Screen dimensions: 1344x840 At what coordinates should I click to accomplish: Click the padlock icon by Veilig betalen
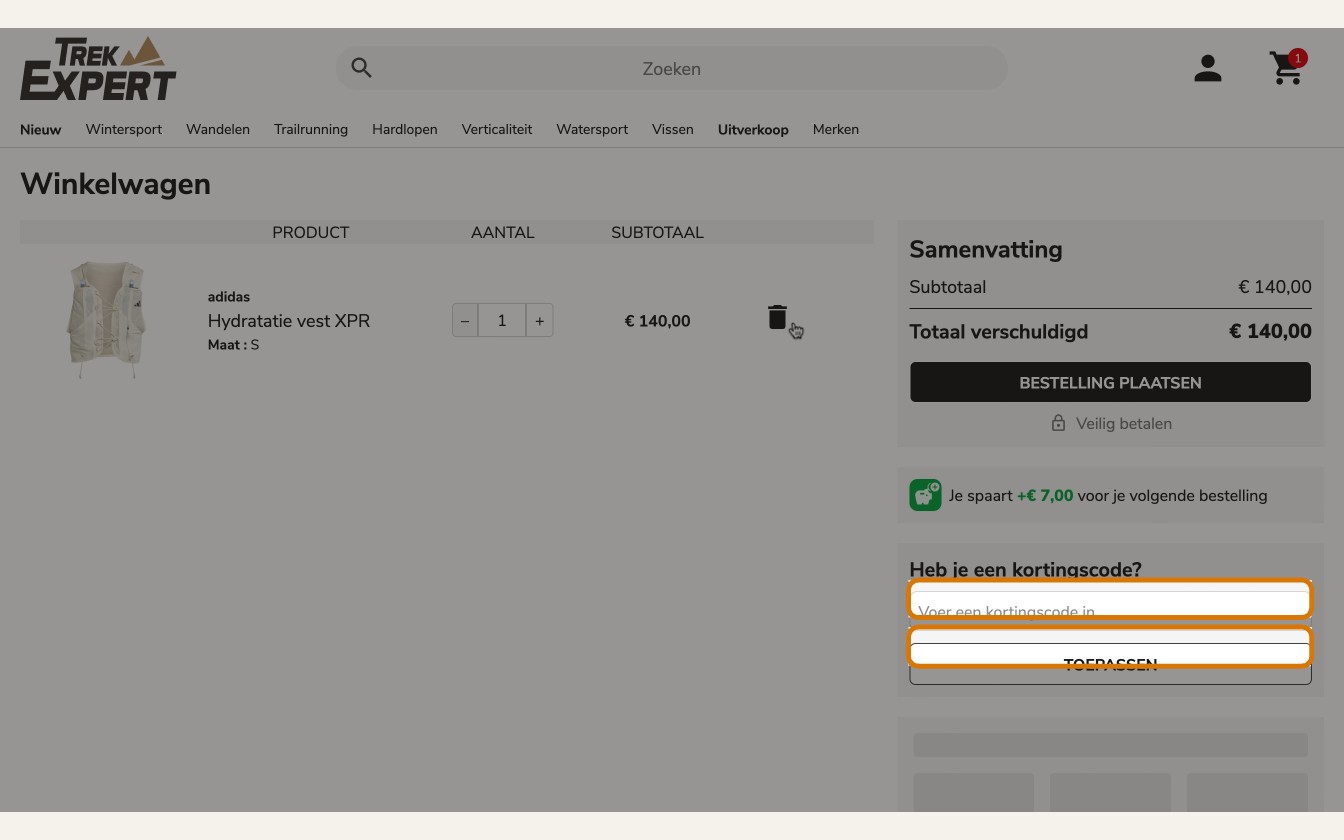pos(1058,423)
